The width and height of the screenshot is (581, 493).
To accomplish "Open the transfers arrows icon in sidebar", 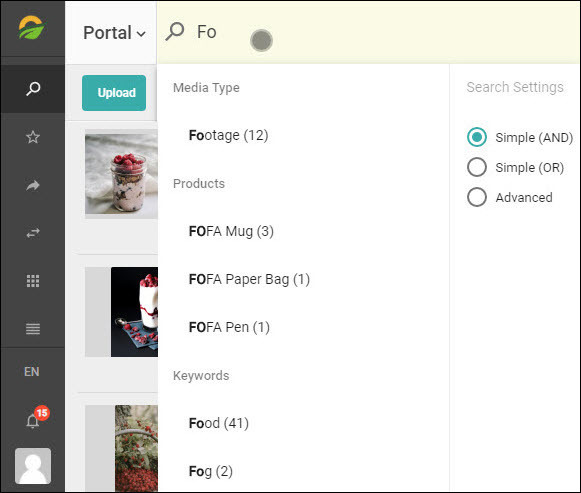I will tap(33, 233).
